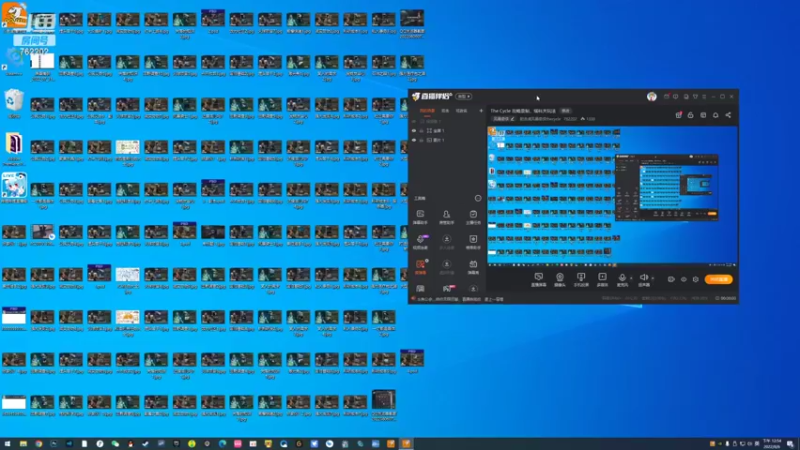Open the hamburger menu icon in the title bar

(704, 96)
